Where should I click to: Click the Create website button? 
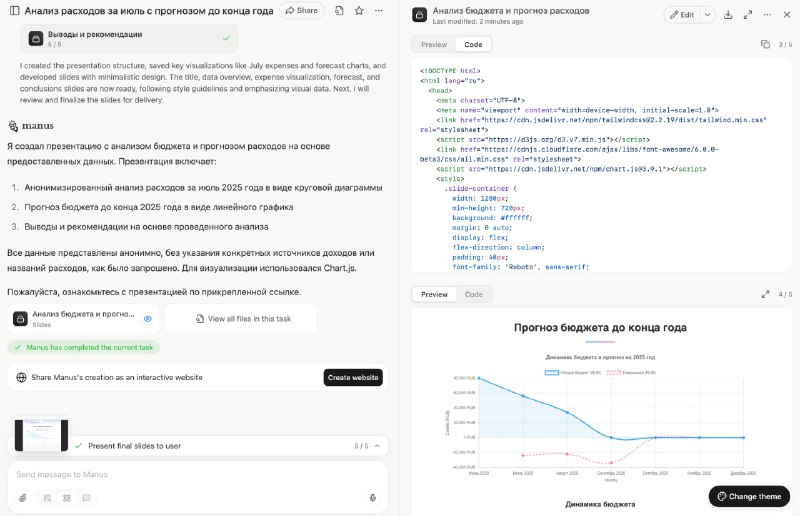[x=352, y=377]
